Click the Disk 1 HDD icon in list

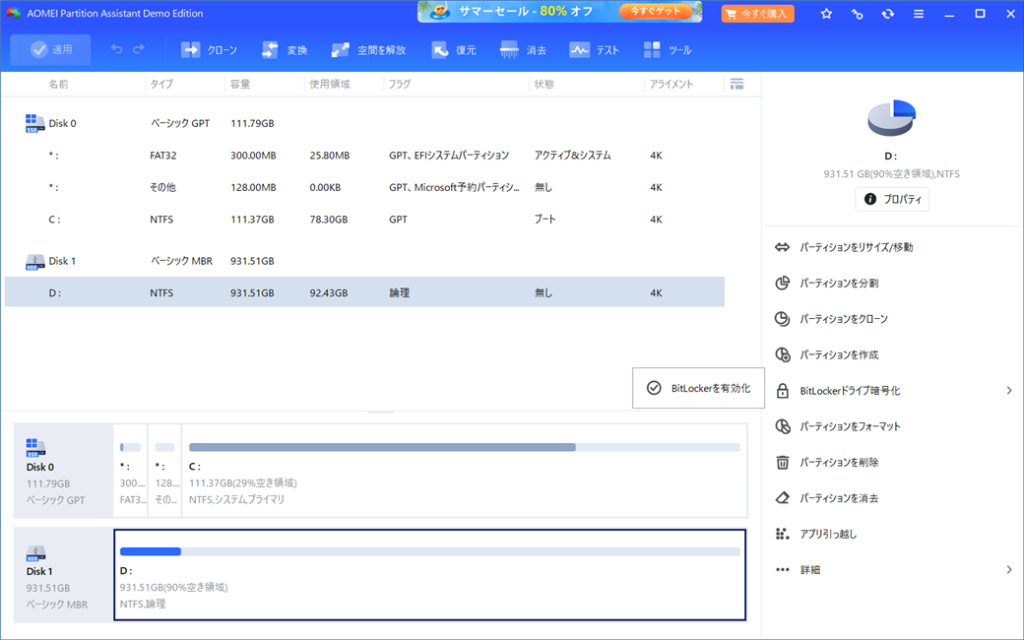tap(35, 261)
